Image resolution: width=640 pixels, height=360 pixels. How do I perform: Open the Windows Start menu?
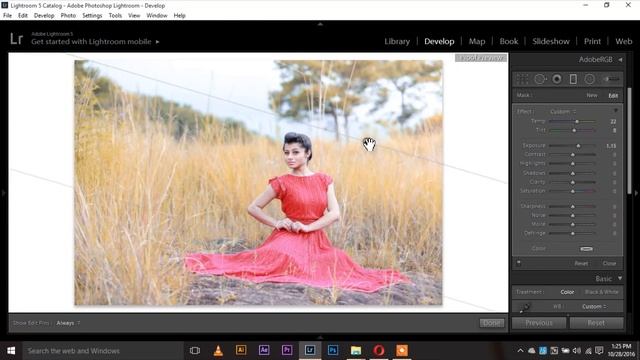(x=11, y=351)
